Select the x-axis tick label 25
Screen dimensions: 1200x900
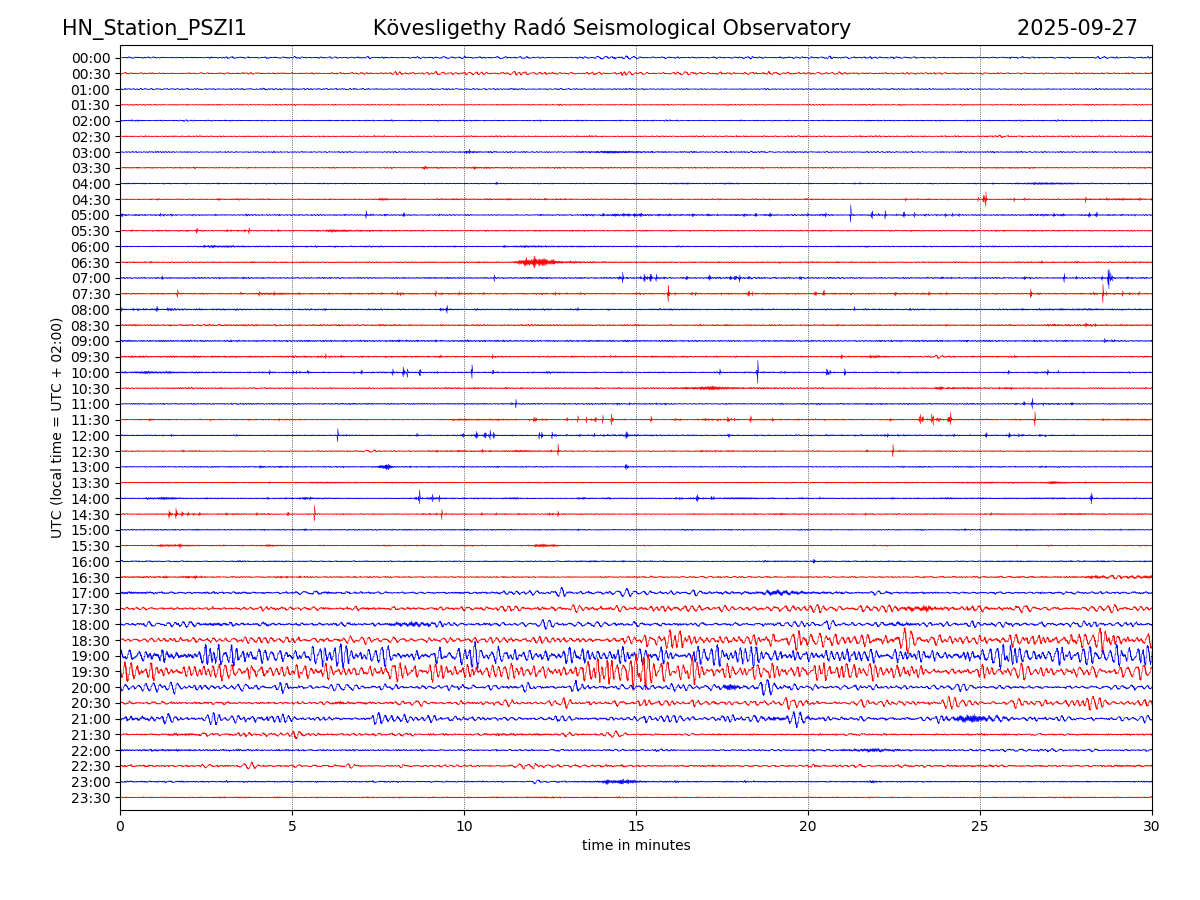980,826
